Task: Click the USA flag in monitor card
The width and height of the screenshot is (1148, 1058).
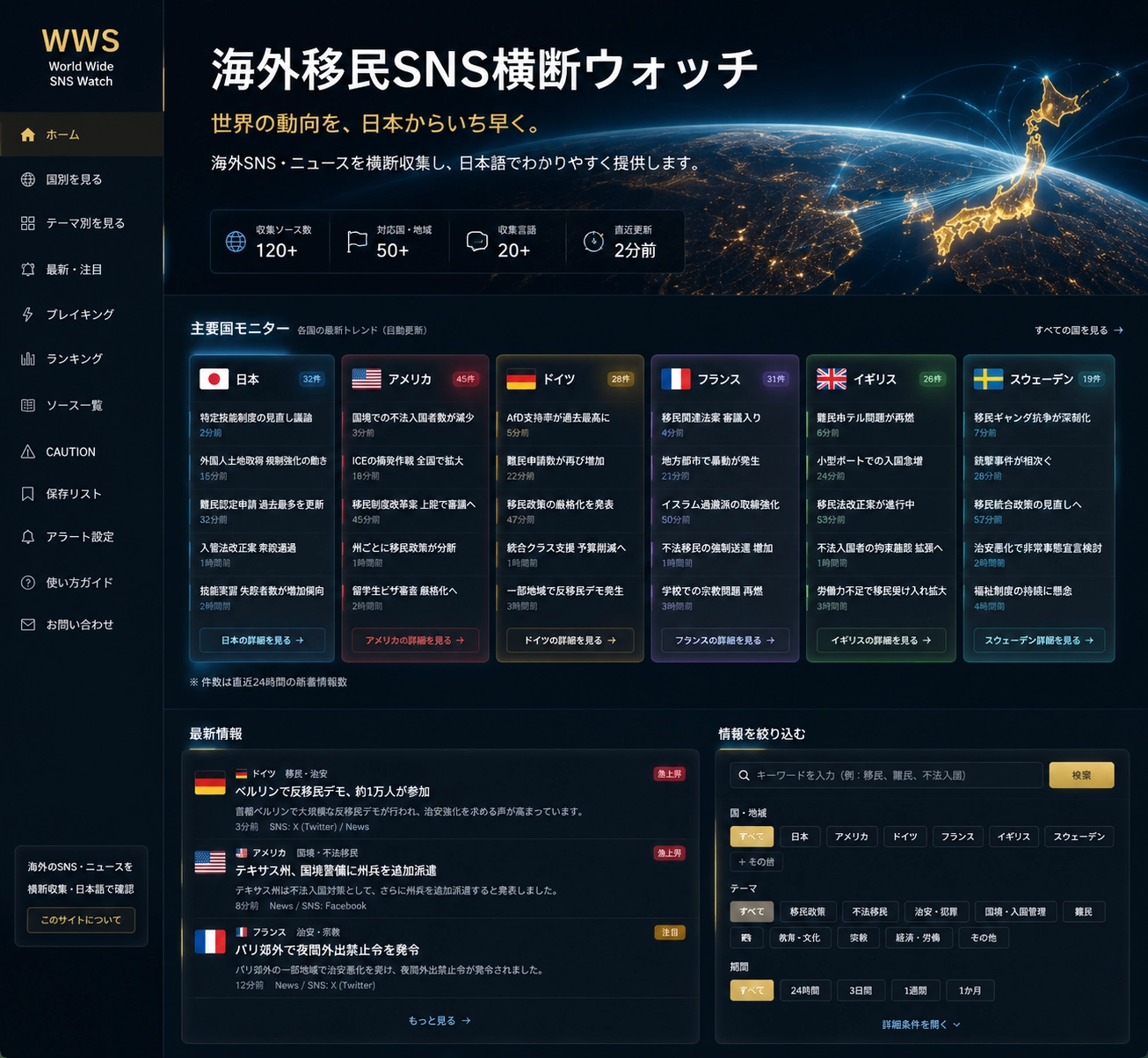Action: pyautogui.click(x=367, y=379)
